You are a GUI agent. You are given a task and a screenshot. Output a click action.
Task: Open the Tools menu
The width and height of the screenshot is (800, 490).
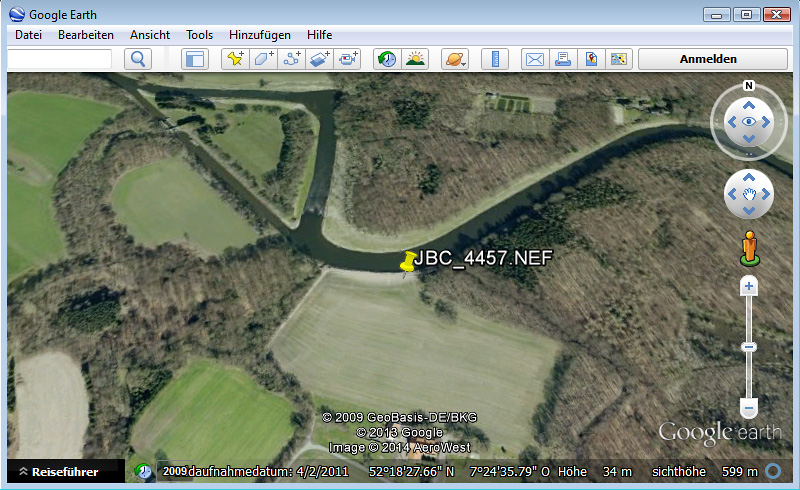(x=199, y=34)
